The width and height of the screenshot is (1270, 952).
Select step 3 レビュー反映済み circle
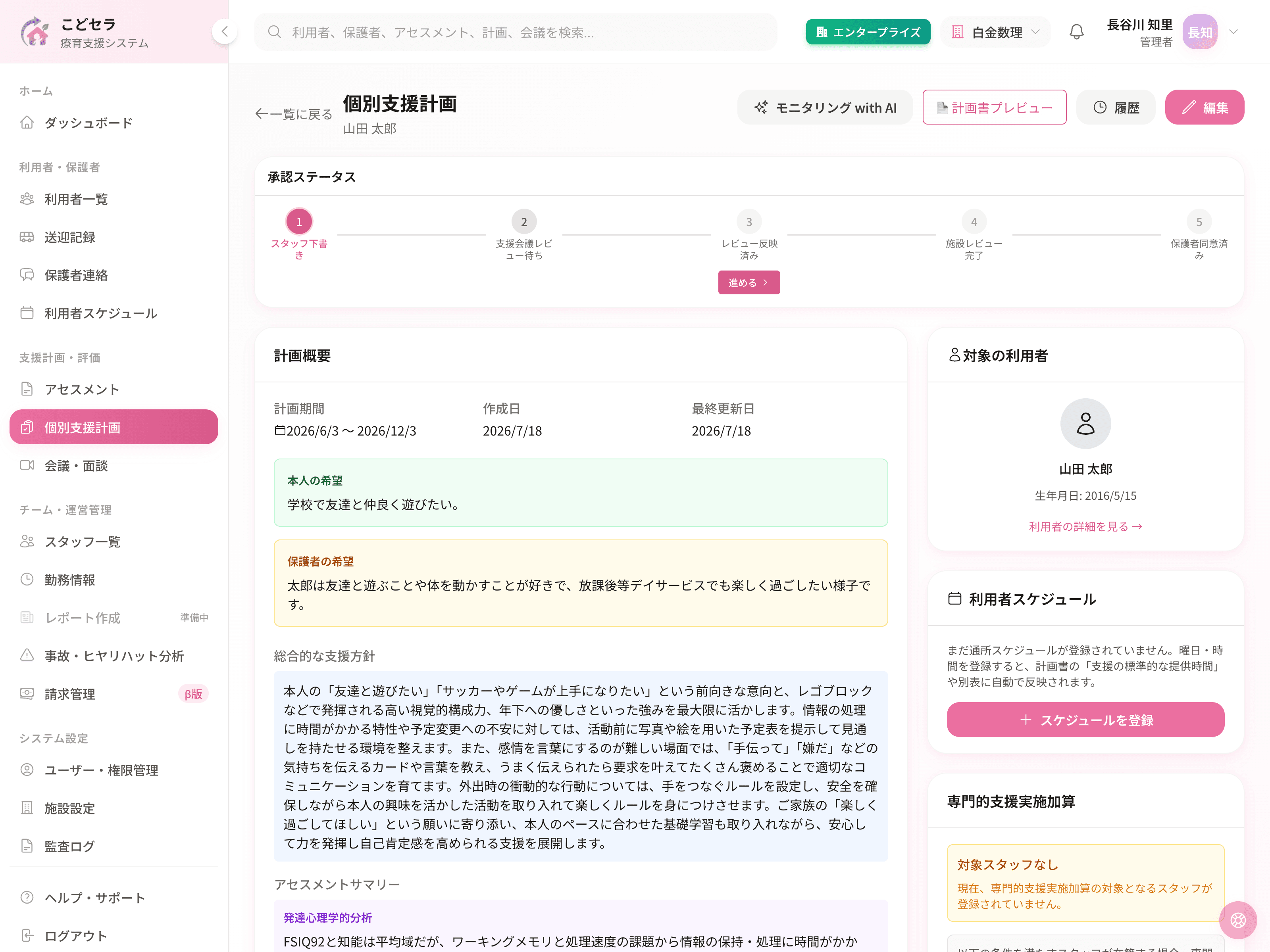749,221
